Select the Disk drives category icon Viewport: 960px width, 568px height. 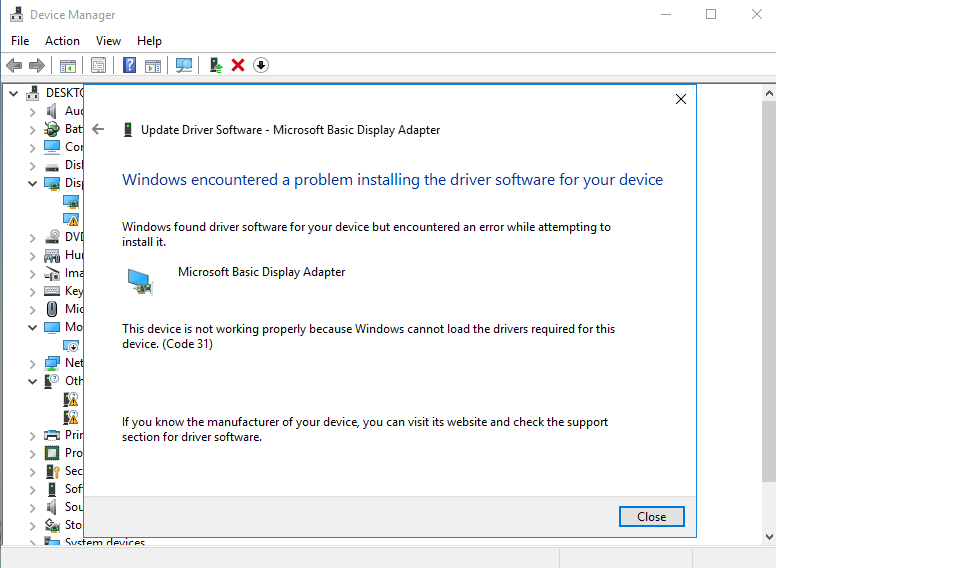[52, 165]
